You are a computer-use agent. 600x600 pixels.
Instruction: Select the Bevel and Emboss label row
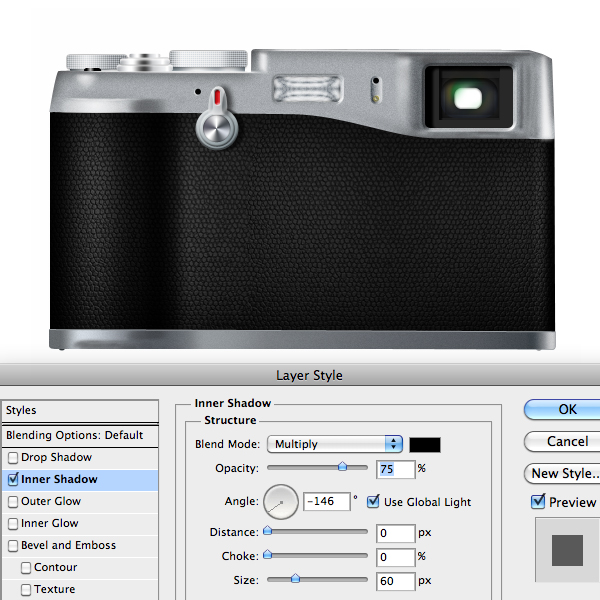[68, 546]
